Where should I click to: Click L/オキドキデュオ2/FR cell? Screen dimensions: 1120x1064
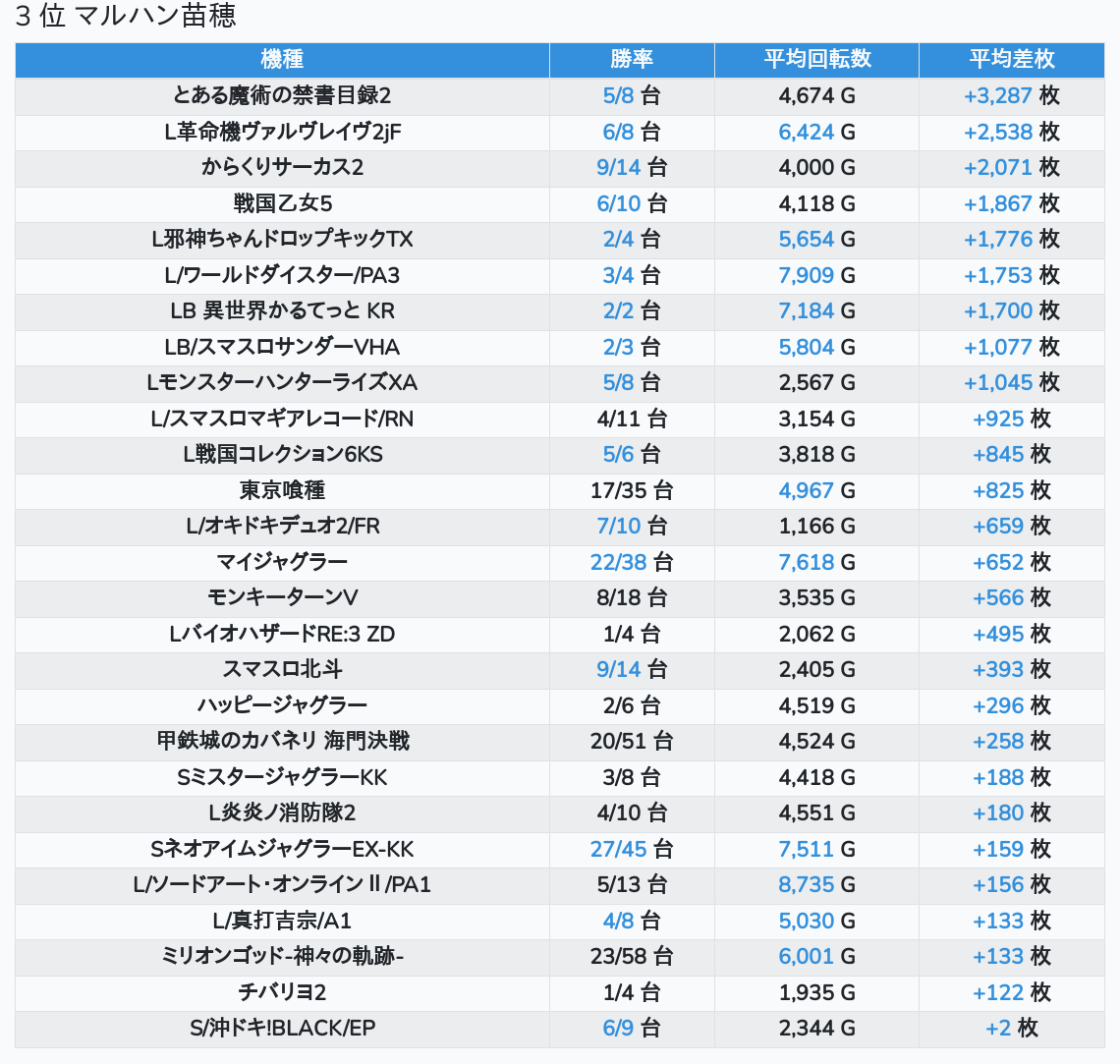pyautogui.click(x=282, y=527)
